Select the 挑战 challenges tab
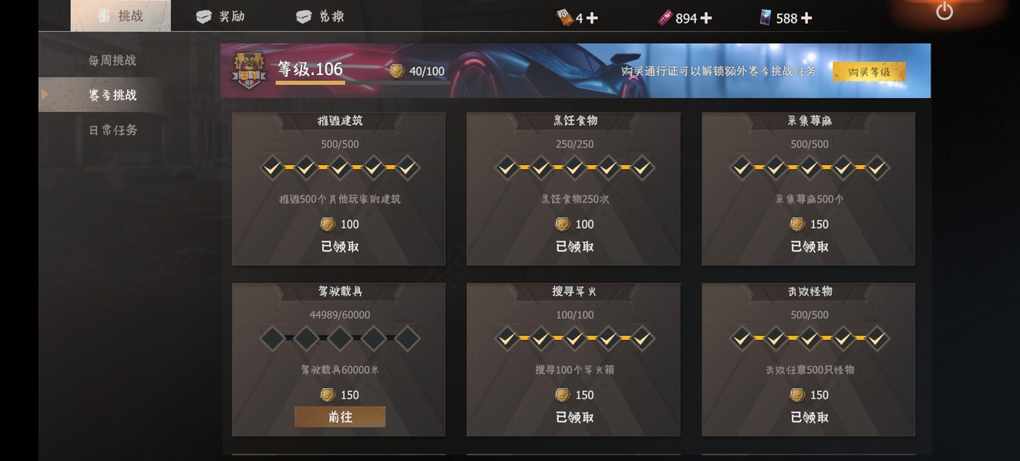The image size is (1020, 461). tap(121, 16)
